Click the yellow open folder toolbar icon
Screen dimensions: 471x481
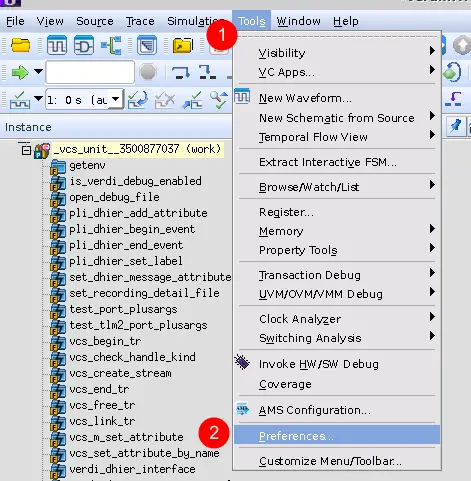tap(21, 45)
